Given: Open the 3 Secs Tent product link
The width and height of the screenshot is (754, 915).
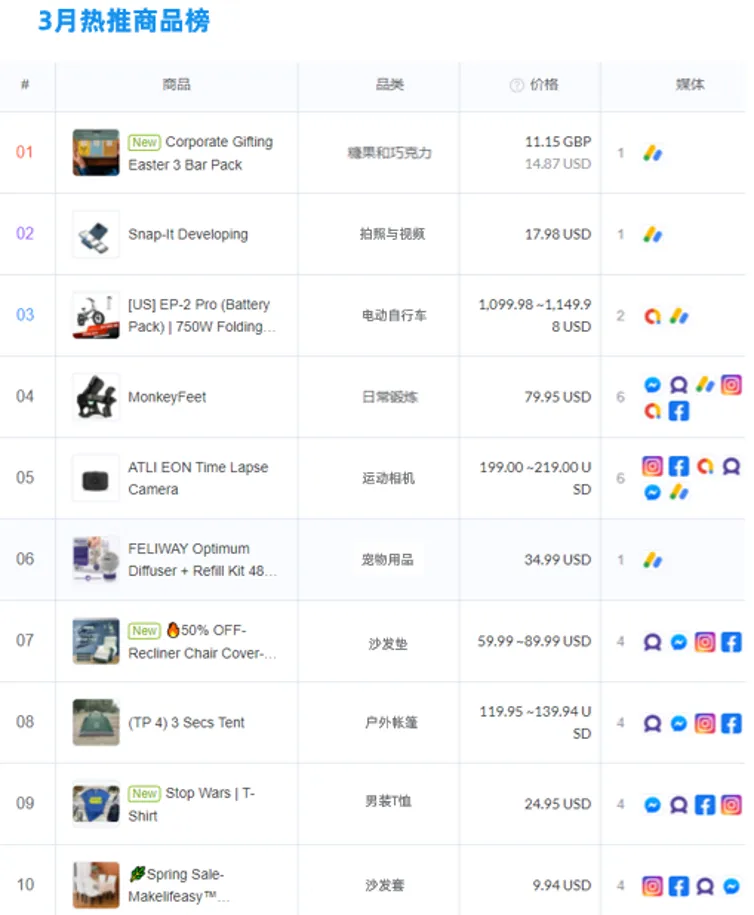Looking at the screenshot, I should [186, 722].
